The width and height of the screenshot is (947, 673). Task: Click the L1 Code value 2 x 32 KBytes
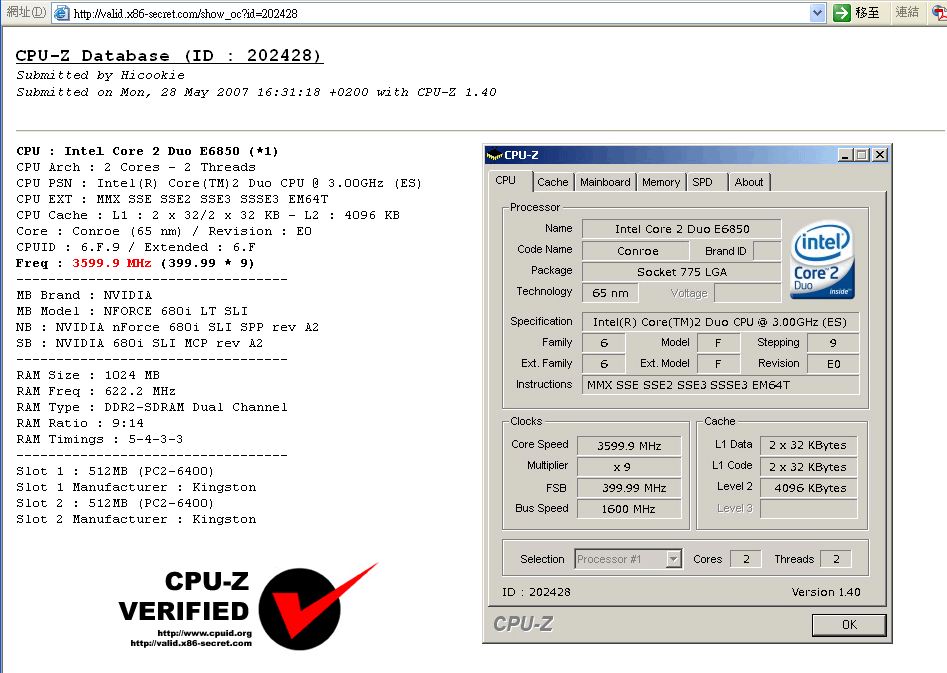point(808,467)
